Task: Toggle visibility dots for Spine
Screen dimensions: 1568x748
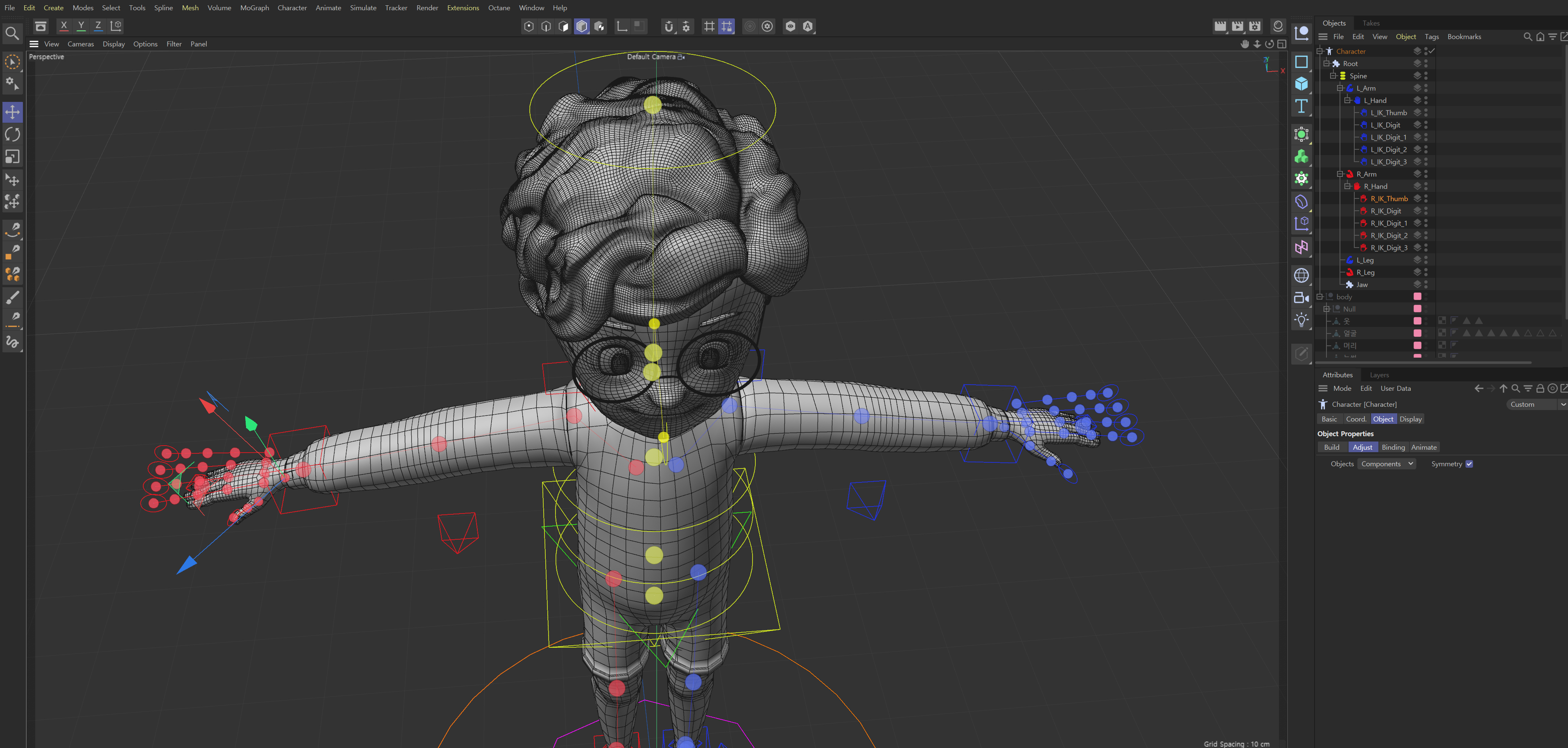Action: [x=1426, y=76]
